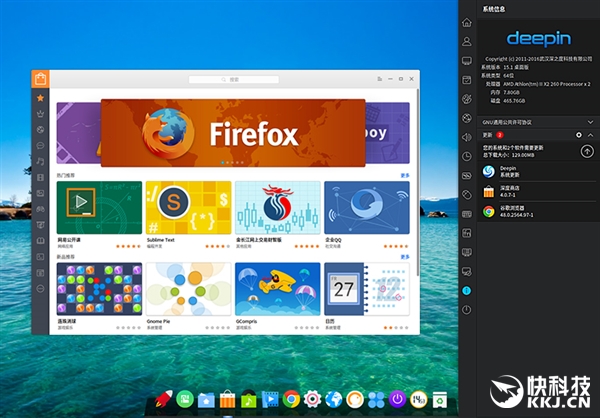
Task: Open the bubble match game tile
Action: pos(99,289)
